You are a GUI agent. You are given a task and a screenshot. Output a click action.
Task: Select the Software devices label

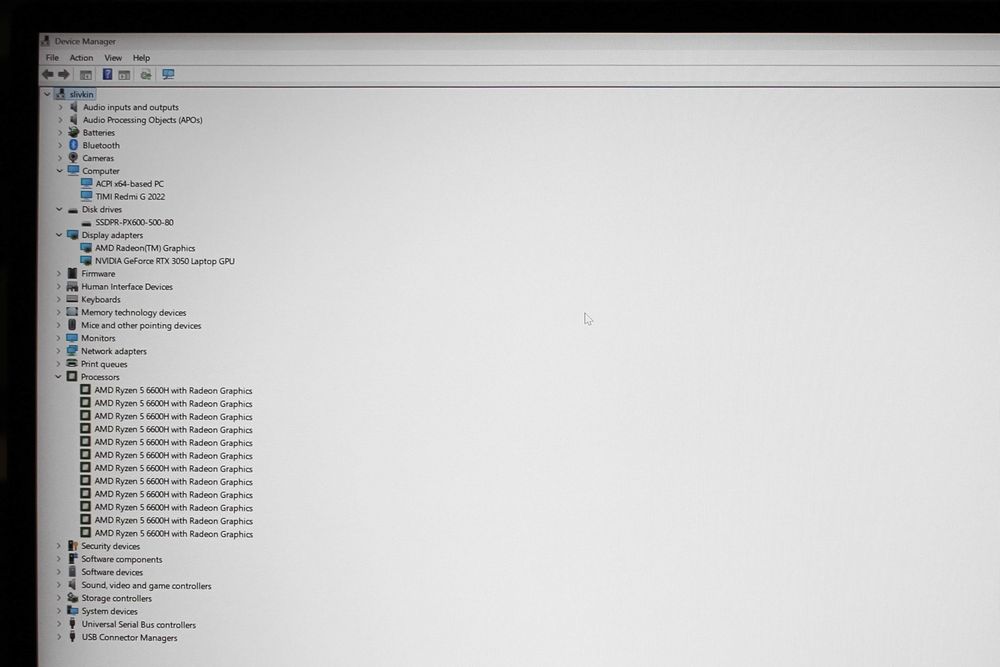[112, 572]
